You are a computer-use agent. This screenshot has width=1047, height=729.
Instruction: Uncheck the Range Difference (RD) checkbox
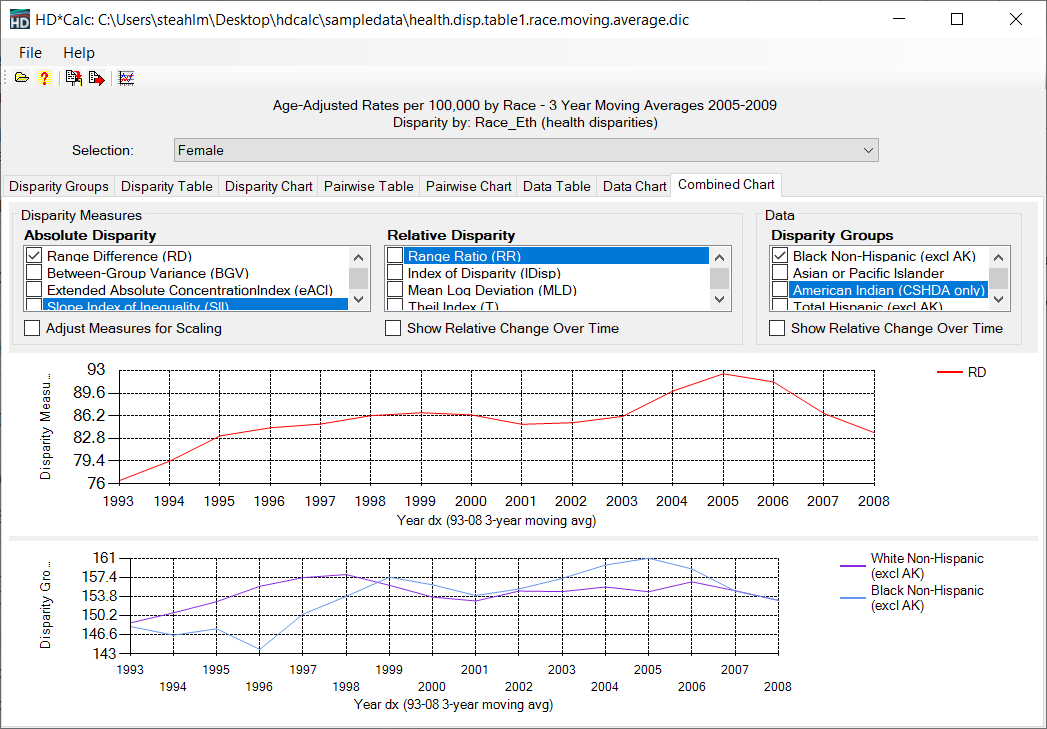(x=34, y=256)
